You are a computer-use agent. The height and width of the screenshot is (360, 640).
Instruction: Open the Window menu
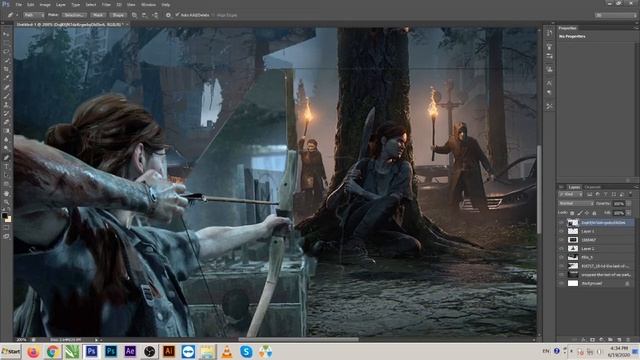click(148, 4)
